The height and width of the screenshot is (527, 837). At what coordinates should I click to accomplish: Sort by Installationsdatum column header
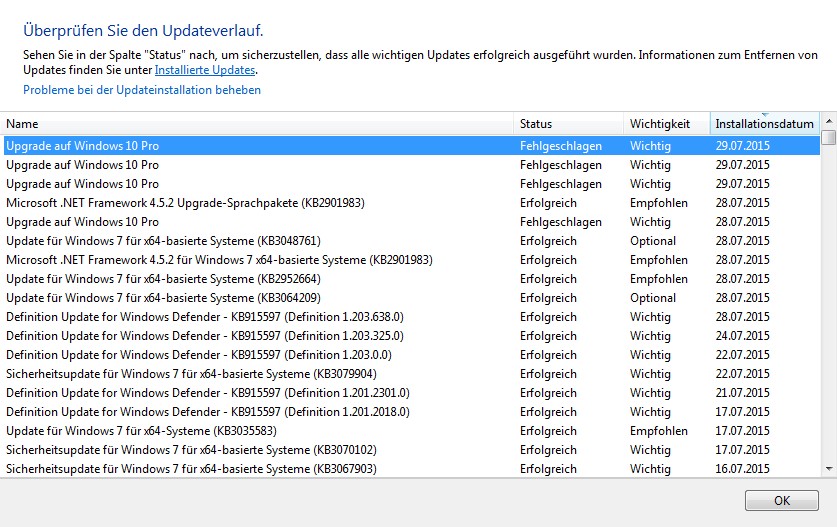(x=764, y=124)
